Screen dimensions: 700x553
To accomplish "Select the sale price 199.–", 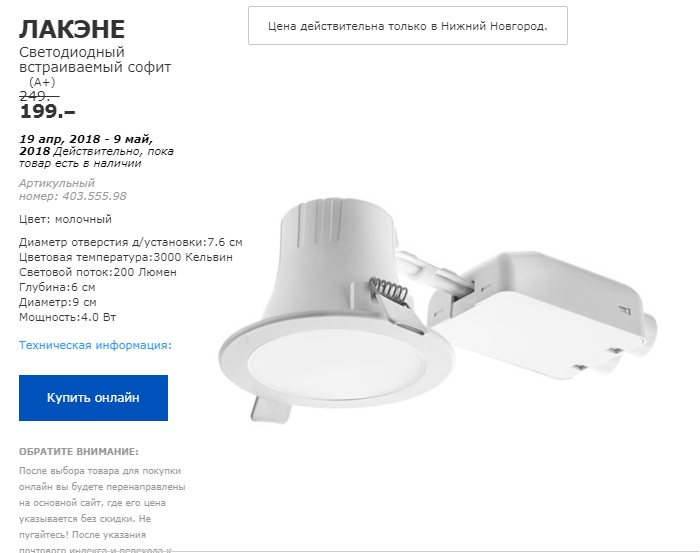I will click(x=47, y=111).
